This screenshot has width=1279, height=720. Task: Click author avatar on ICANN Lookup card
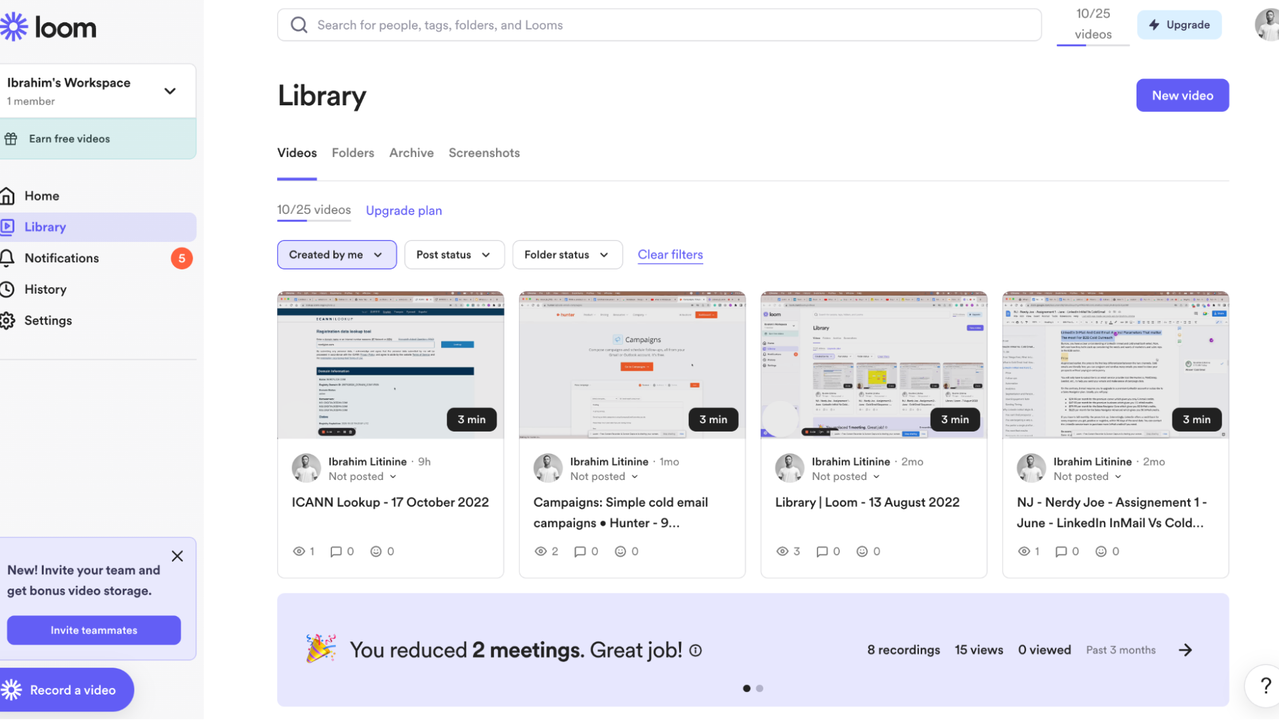tap(306, 468)
